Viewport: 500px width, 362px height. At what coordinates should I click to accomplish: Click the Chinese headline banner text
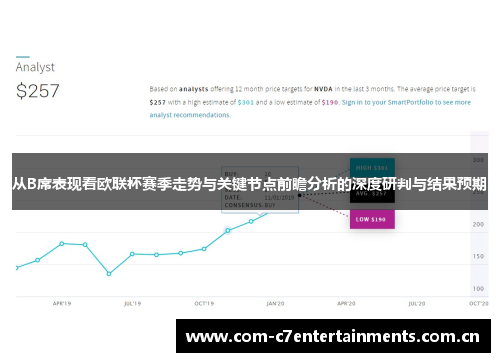click(x=249, y=184)
